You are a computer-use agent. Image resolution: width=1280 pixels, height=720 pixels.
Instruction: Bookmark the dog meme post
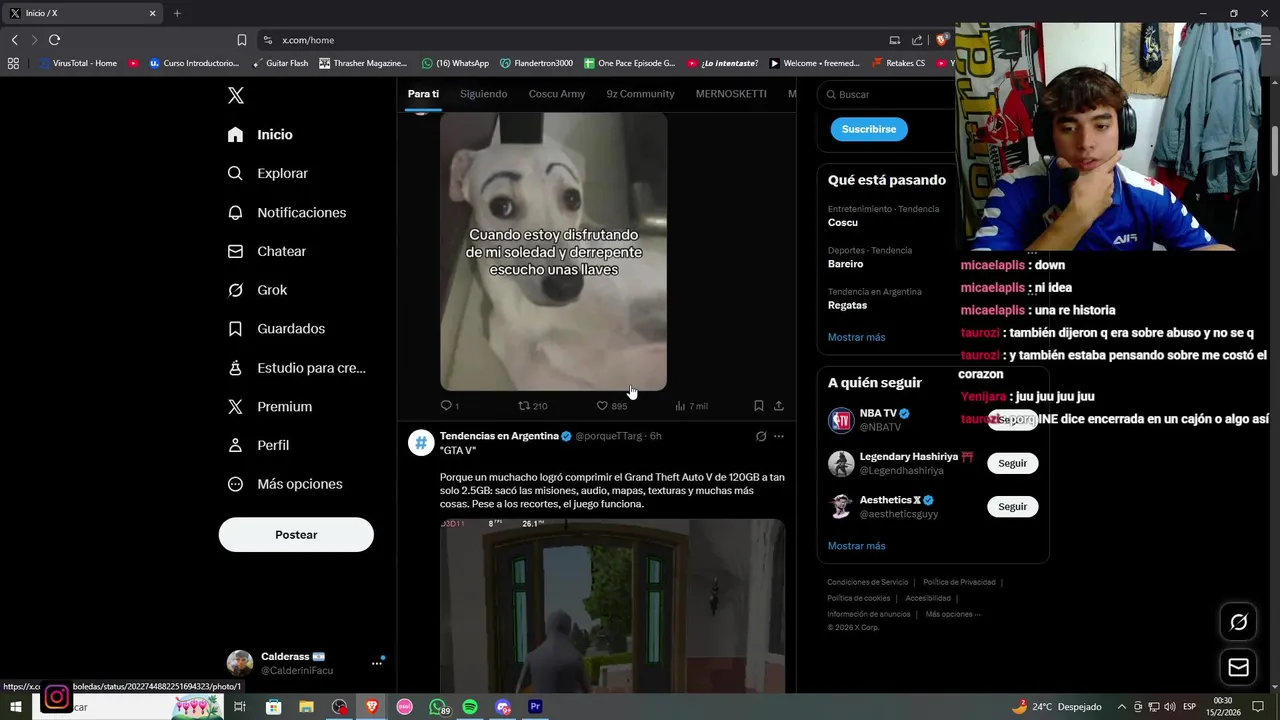tap(758, 406)
